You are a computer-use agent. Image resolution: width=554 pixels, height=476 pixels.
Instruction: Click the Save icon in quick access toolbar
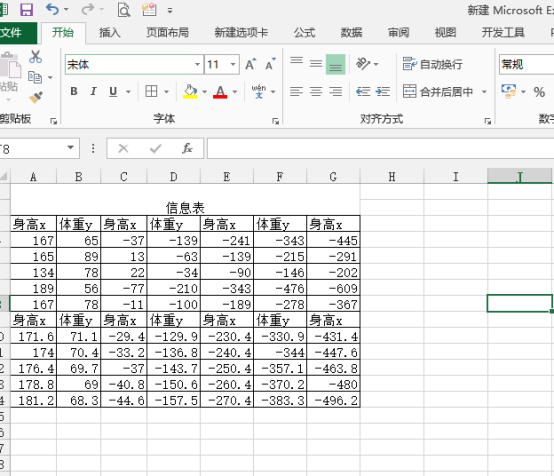pos(26,10)
